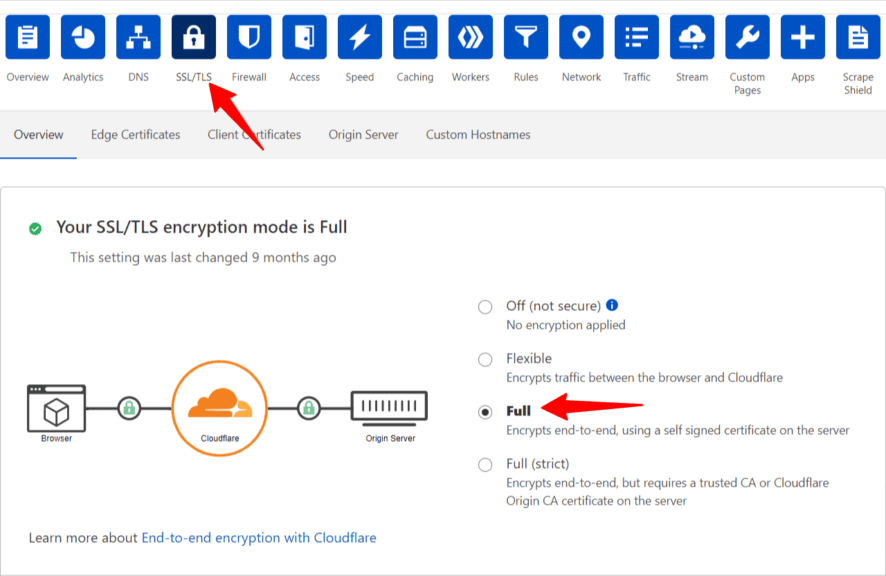886x576 pixels.
Task: Open End-to-end encryption with Cloudflare link
Action: pos(259,538)
